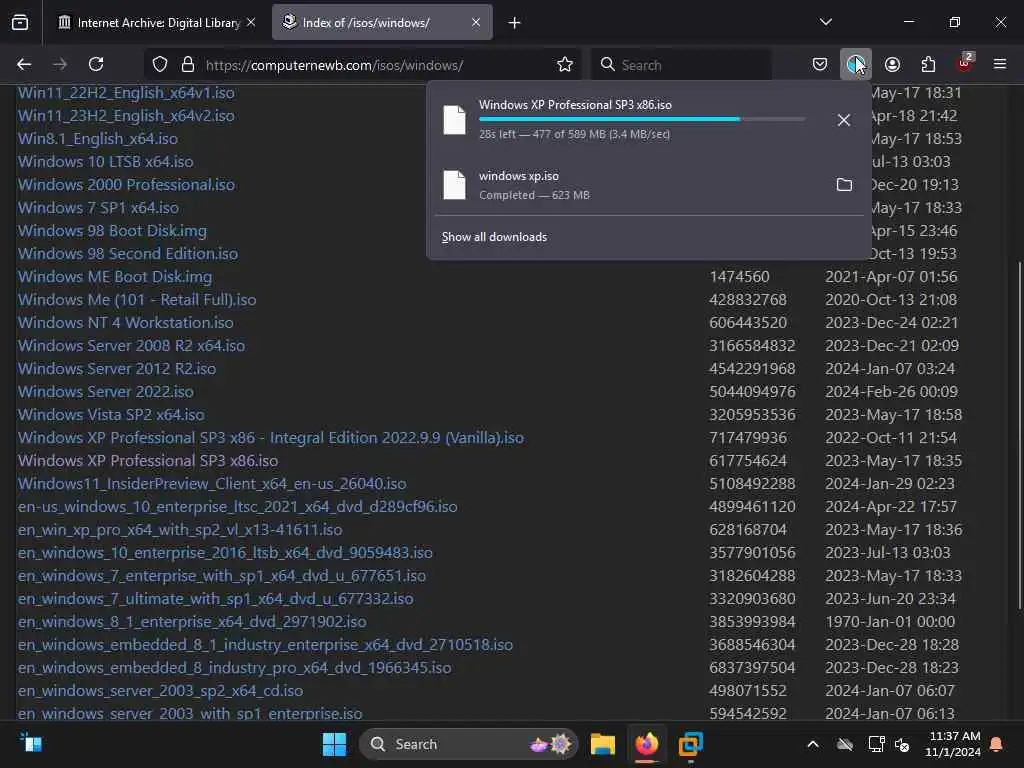Open Windows NT 4 Workstation.iso
Image resolution: width=1024 pixels, height=768 pixels.
coord(125,323)
